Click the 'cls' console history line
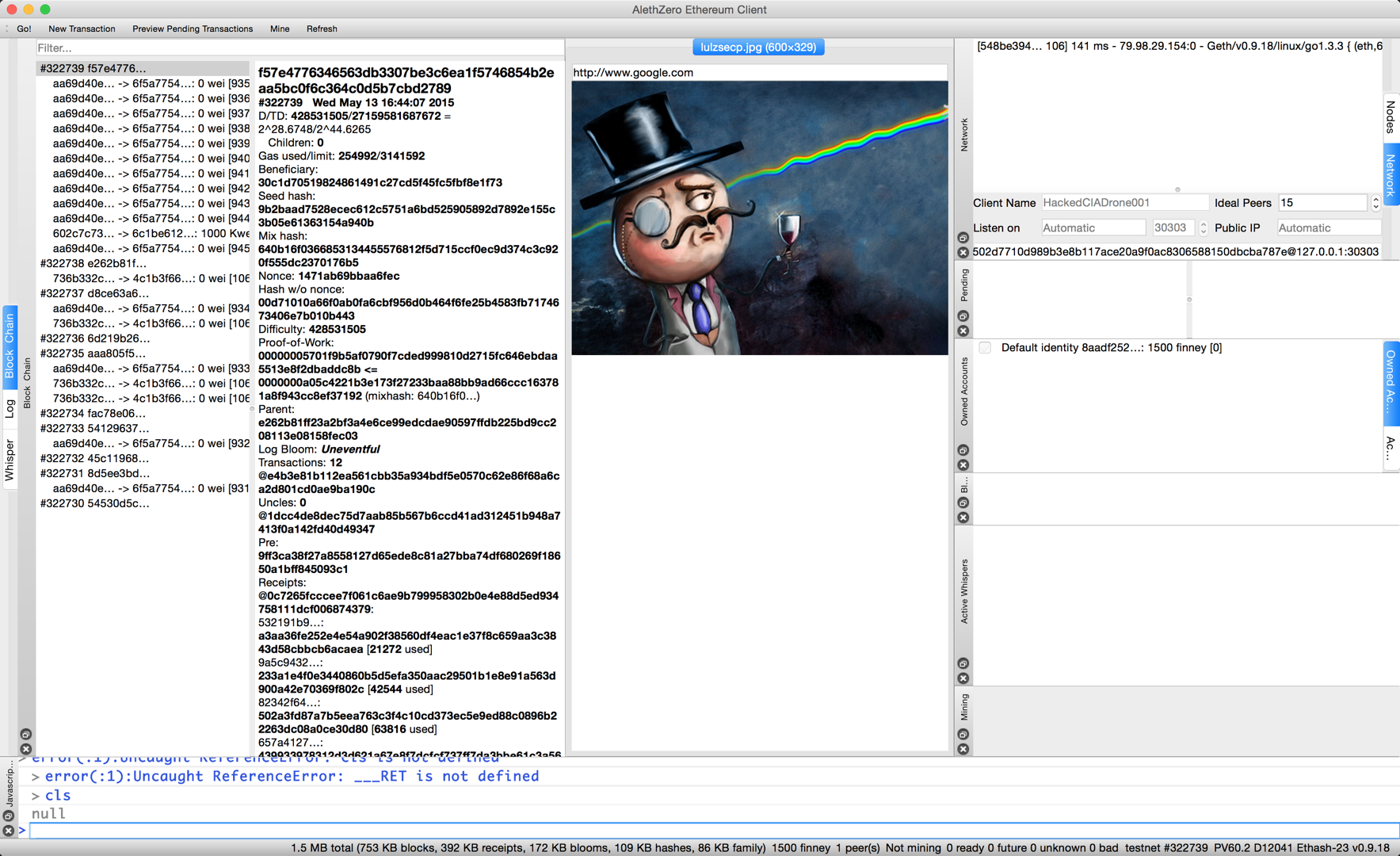 (x=58, y=795)
